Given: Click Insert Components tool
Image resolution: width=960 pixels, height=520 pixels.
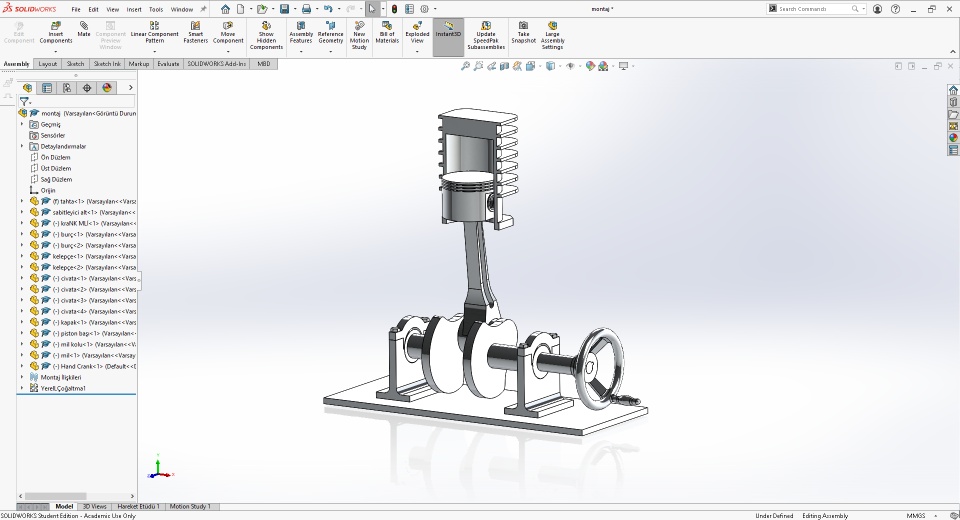Looking at the screenshot, I should coord(56,32).
